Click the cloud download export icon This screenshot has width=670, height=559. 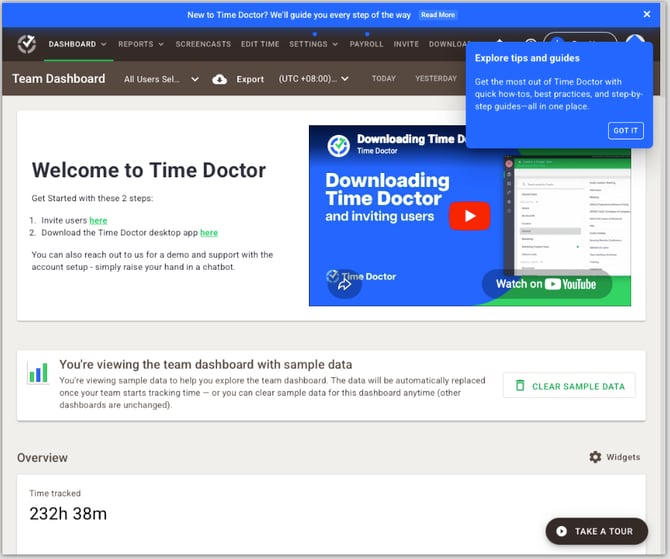220,79
